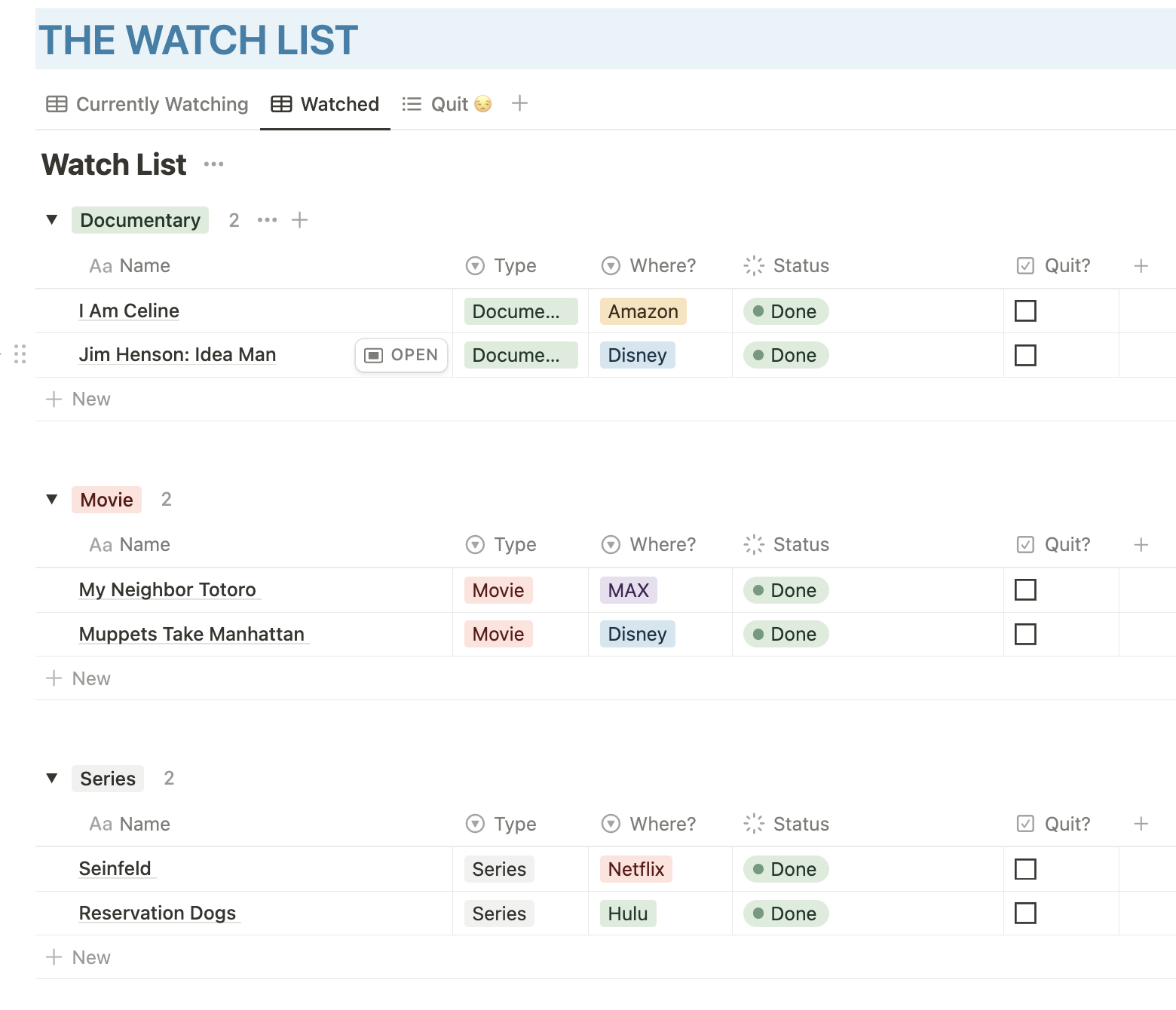Check Quit? box for I Am Celine
The image size is (1176, 1010).
(x=1025, y=311)
